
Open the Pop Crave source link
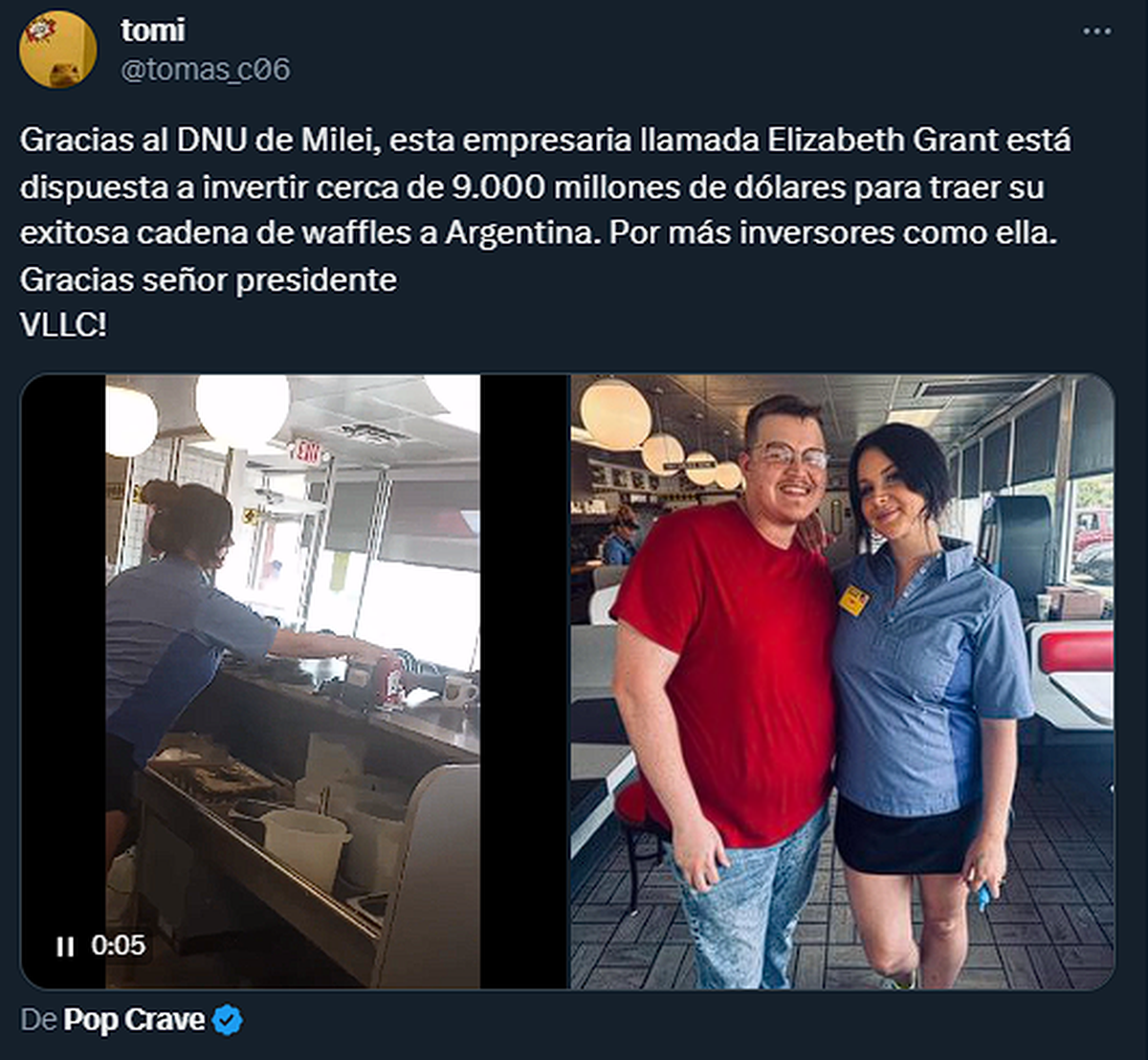coord(134,1020)
